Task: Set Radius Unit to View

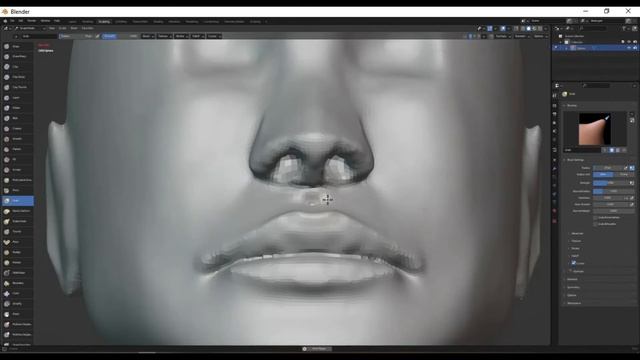Action: click(x=603, y=175)
